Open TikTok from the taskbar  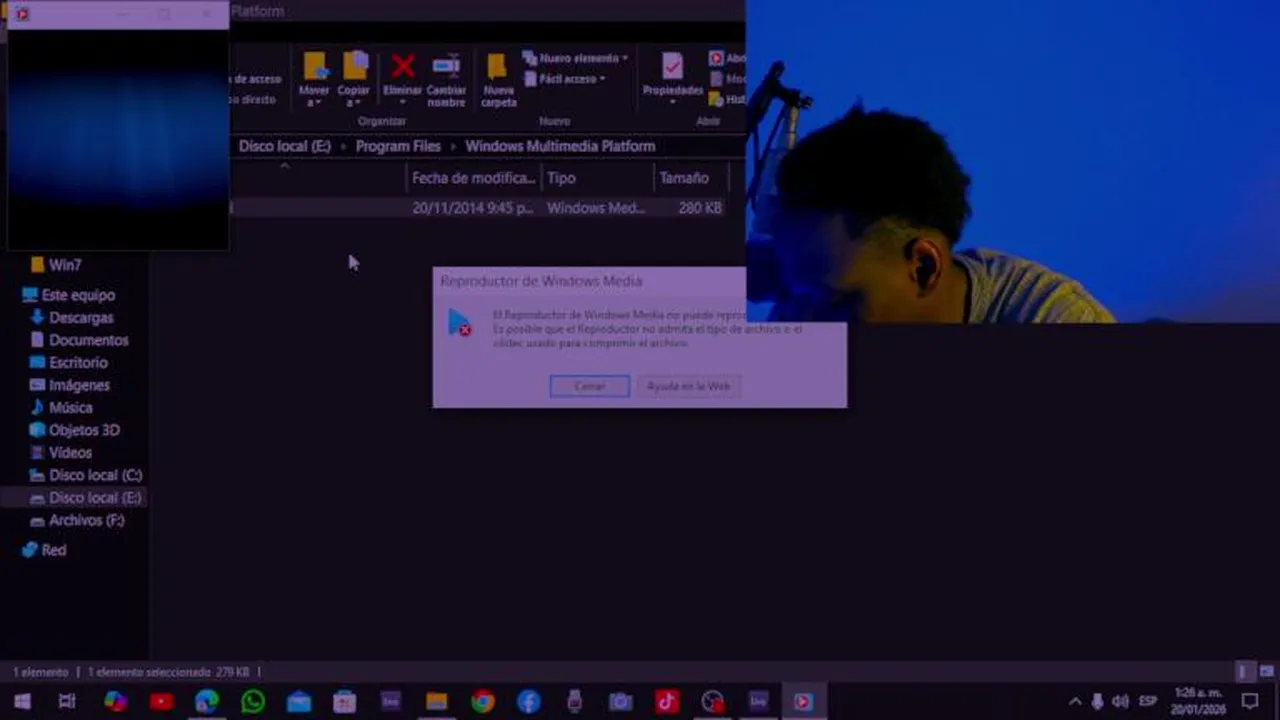click(667, 701)
